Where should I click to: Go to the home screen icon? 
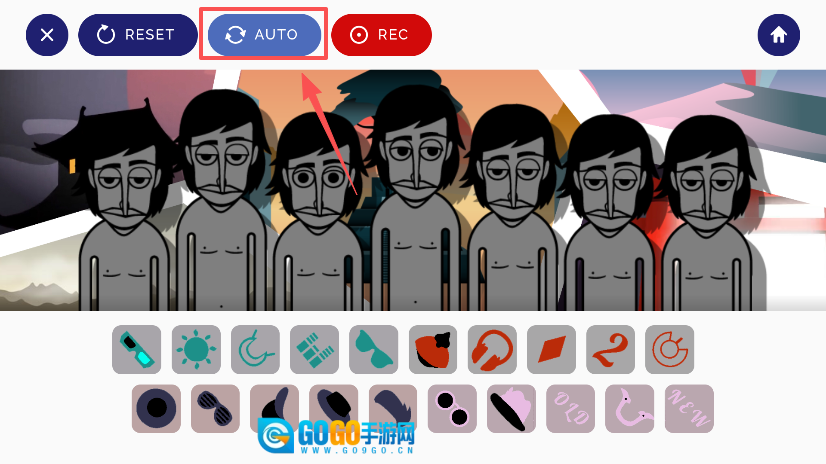pos(779,35)
